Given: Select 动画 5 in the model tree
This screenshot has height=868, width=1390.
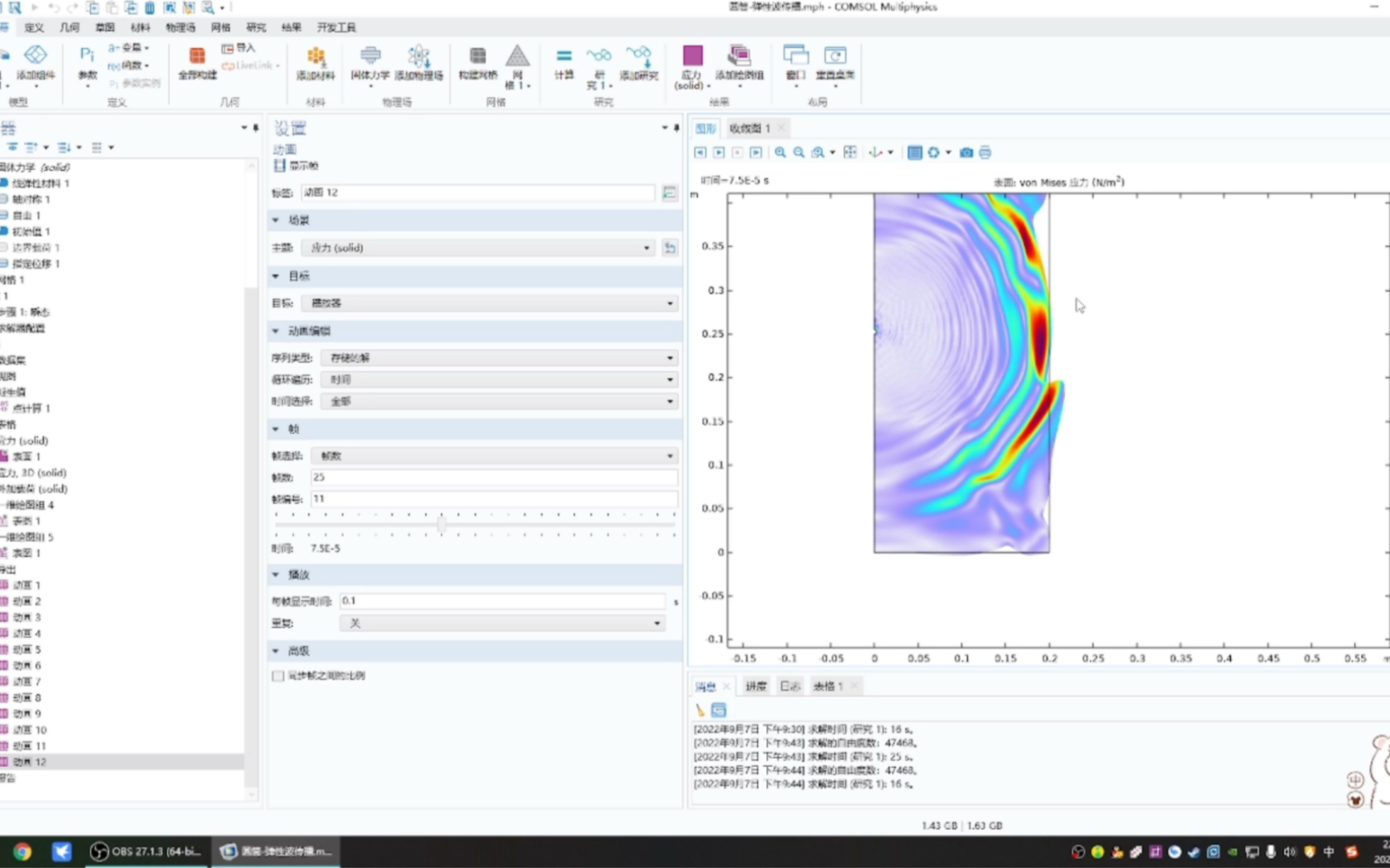Looking at the screenshot, I should [x=26, y=650].
